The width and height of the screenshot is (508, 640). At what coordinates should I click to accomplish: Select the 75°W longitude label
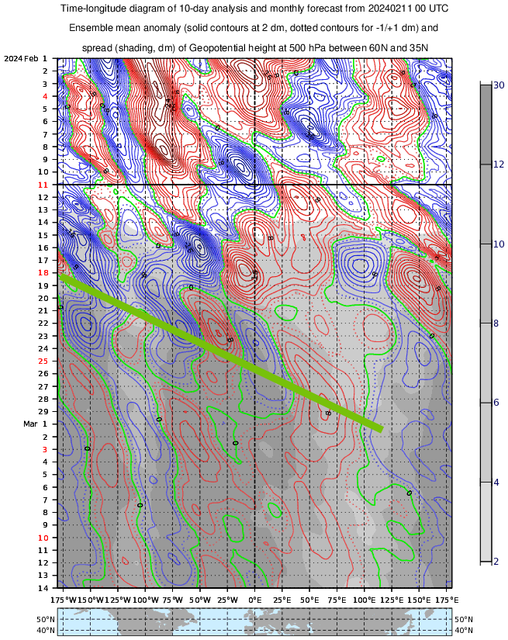pyautogui.click(x=173, y=600)
